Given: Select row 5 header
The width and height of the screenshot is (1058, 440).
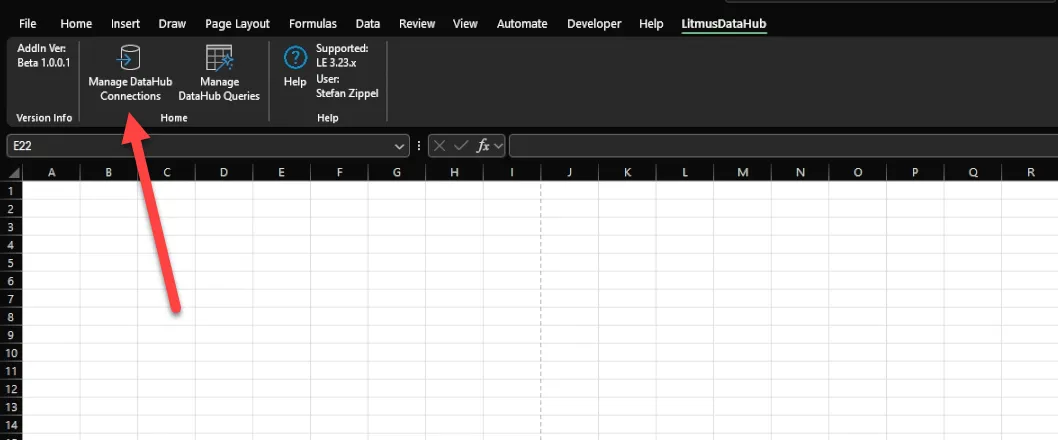Looking at the screenshot, I should (x=11, y=263).
